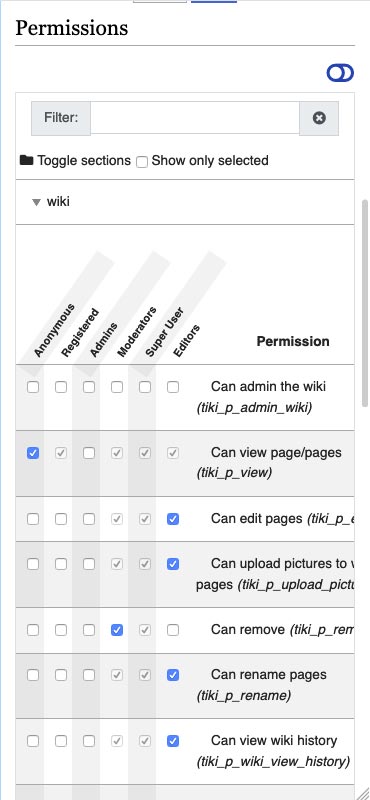The image size is (370, 800).
Task: Check Registered for Can edit pages
Action: tap(61, 519)
